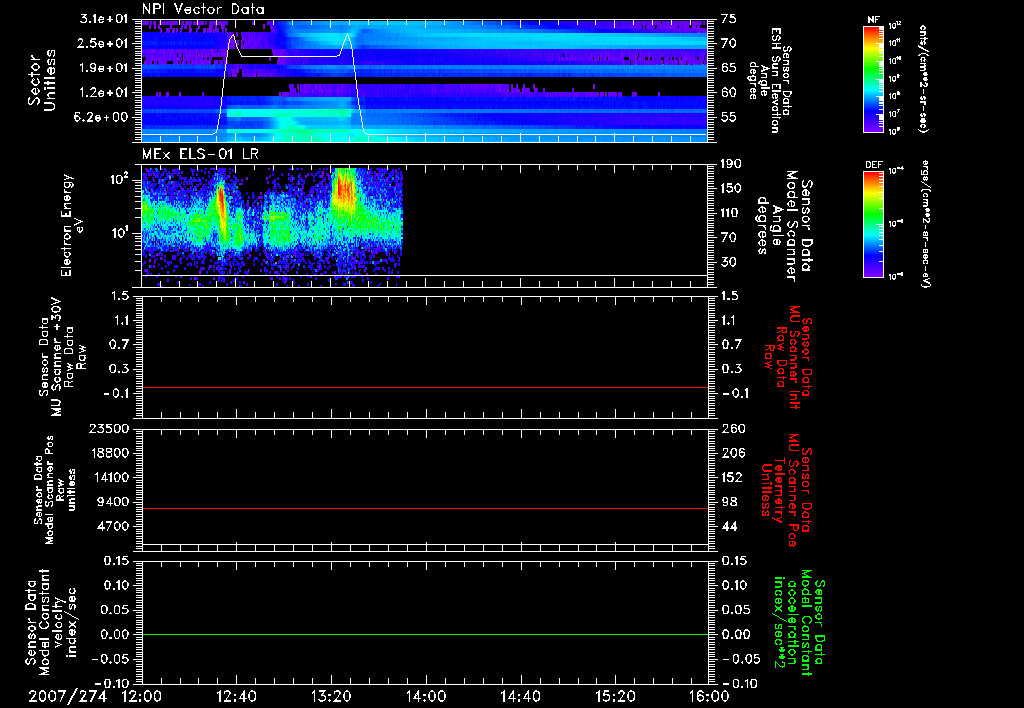Click the 'ergs/(cm**2-sr-sec-eV)' units label
The image size is (1024, 708).
(x=925, y=224)
